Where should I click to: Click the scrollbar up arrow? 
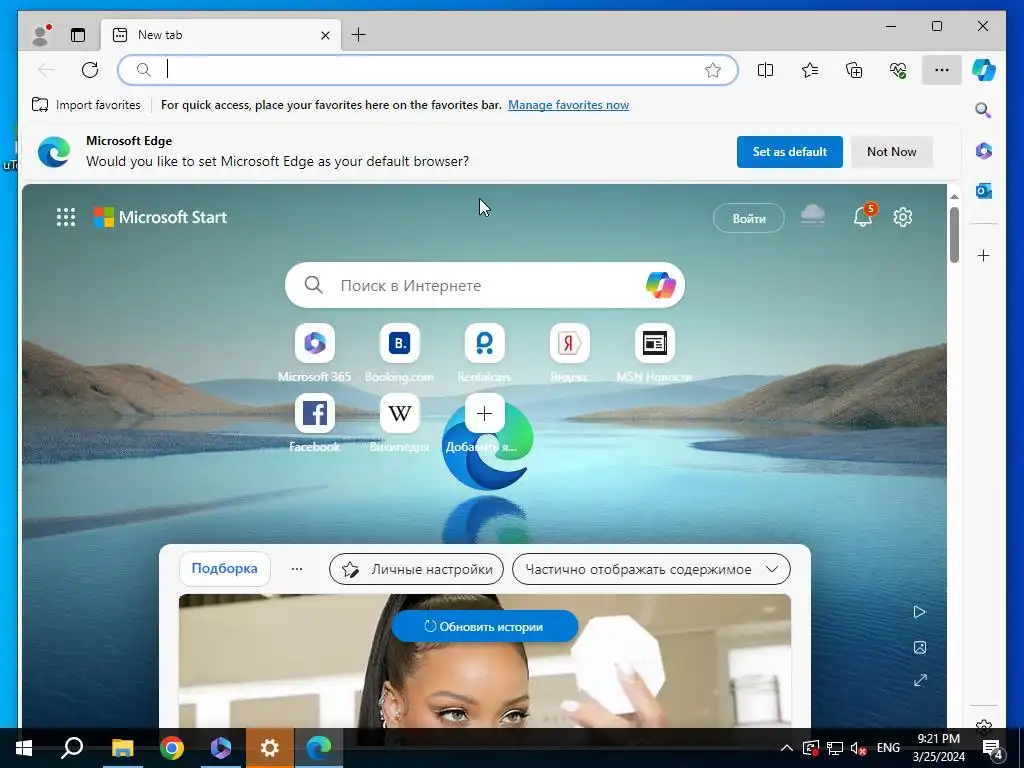pyautogui.click(x=954, y=195)
